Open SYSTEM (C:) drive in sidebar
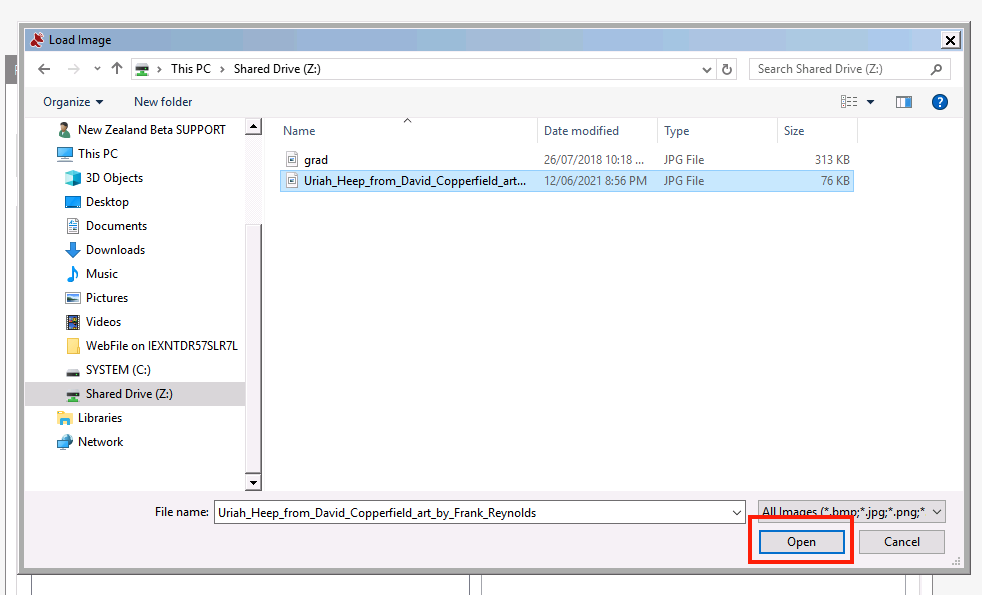The height and width of the screenshot is (595, 982). (x=108, y=370)
